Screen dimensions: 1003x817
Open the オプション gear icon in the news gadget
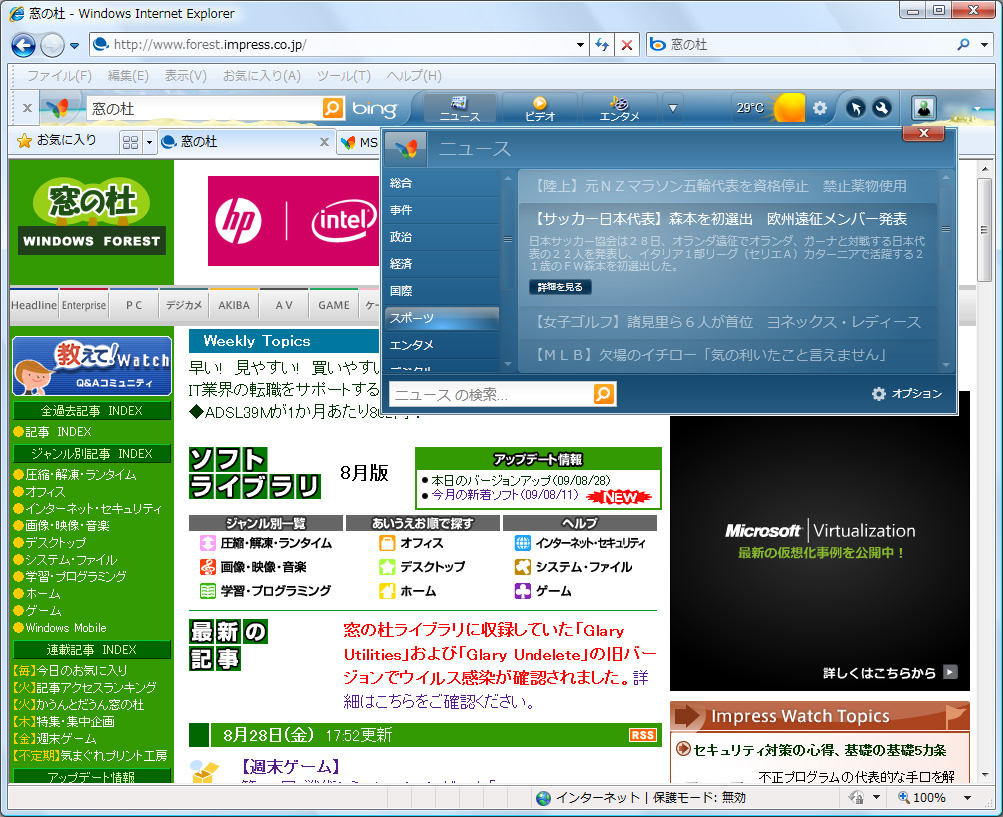pyautogui.click(x=880, y=395)
